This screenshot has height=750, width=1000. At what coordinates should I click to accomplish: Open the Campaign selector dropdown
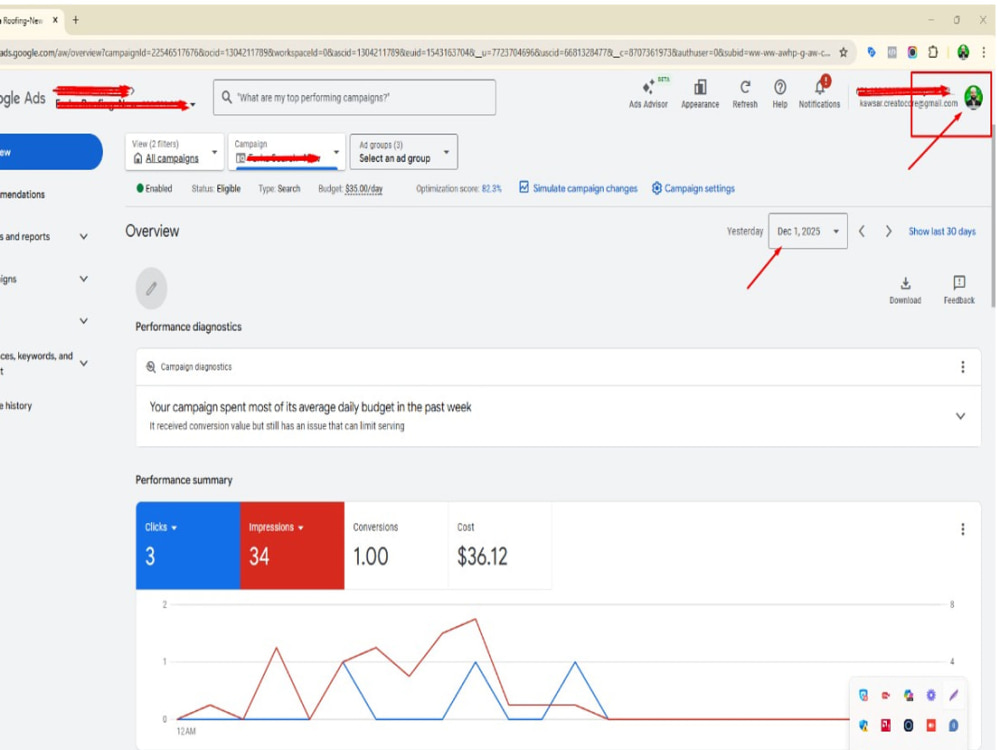click(x=287, y=152)
